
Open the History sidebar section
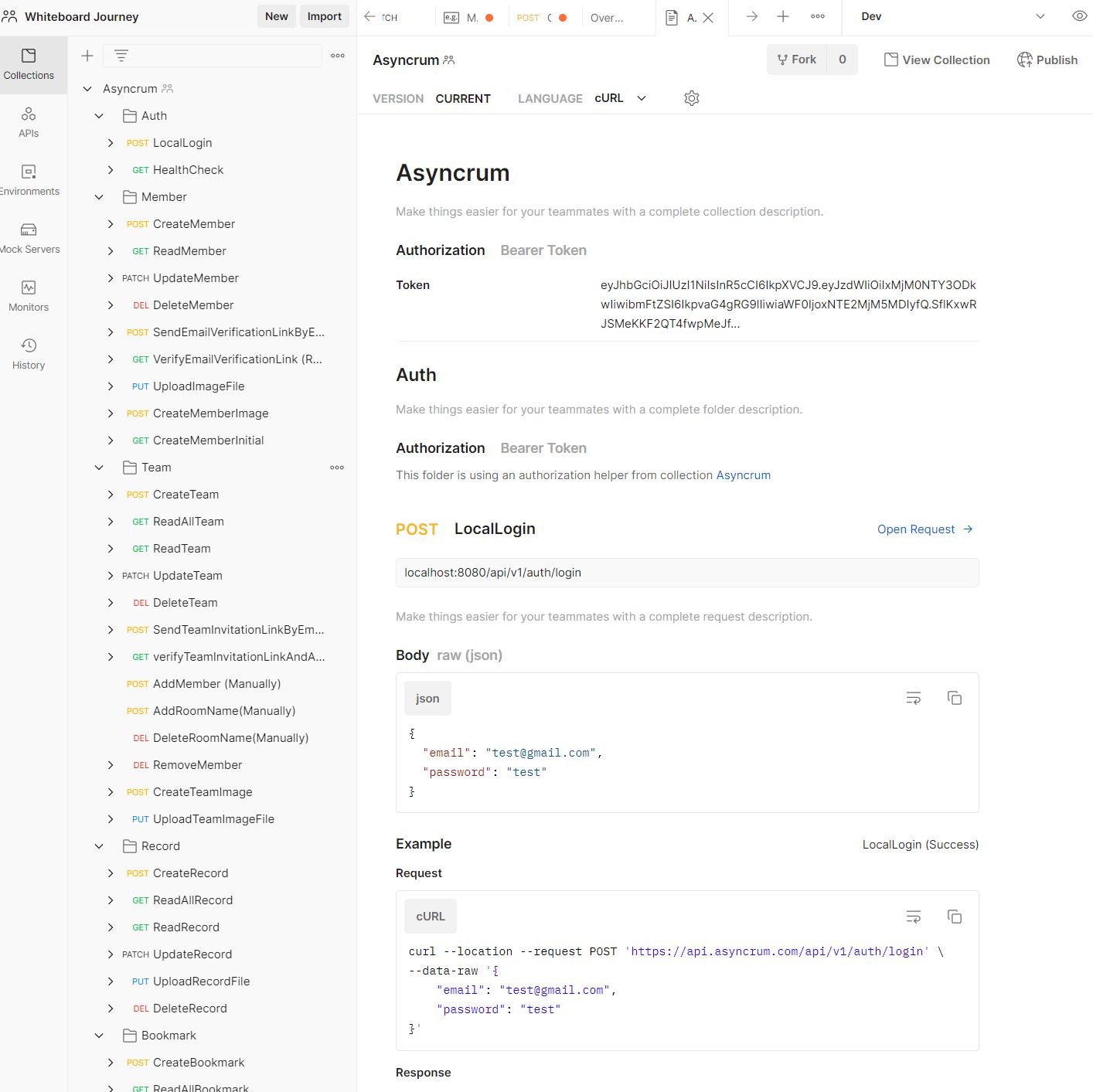coord(29,355)
